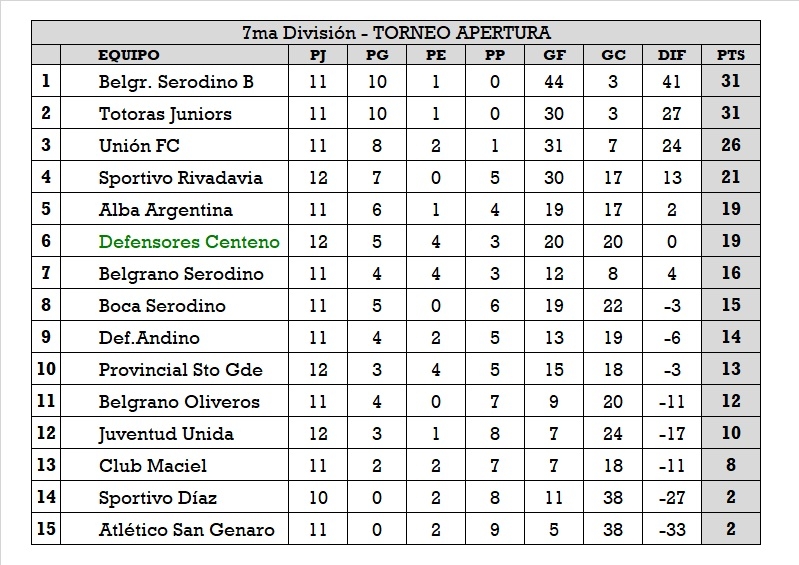Click the table title 7ma División - TORNEO APERTURA
799x565 pixels.
(396, 33)
